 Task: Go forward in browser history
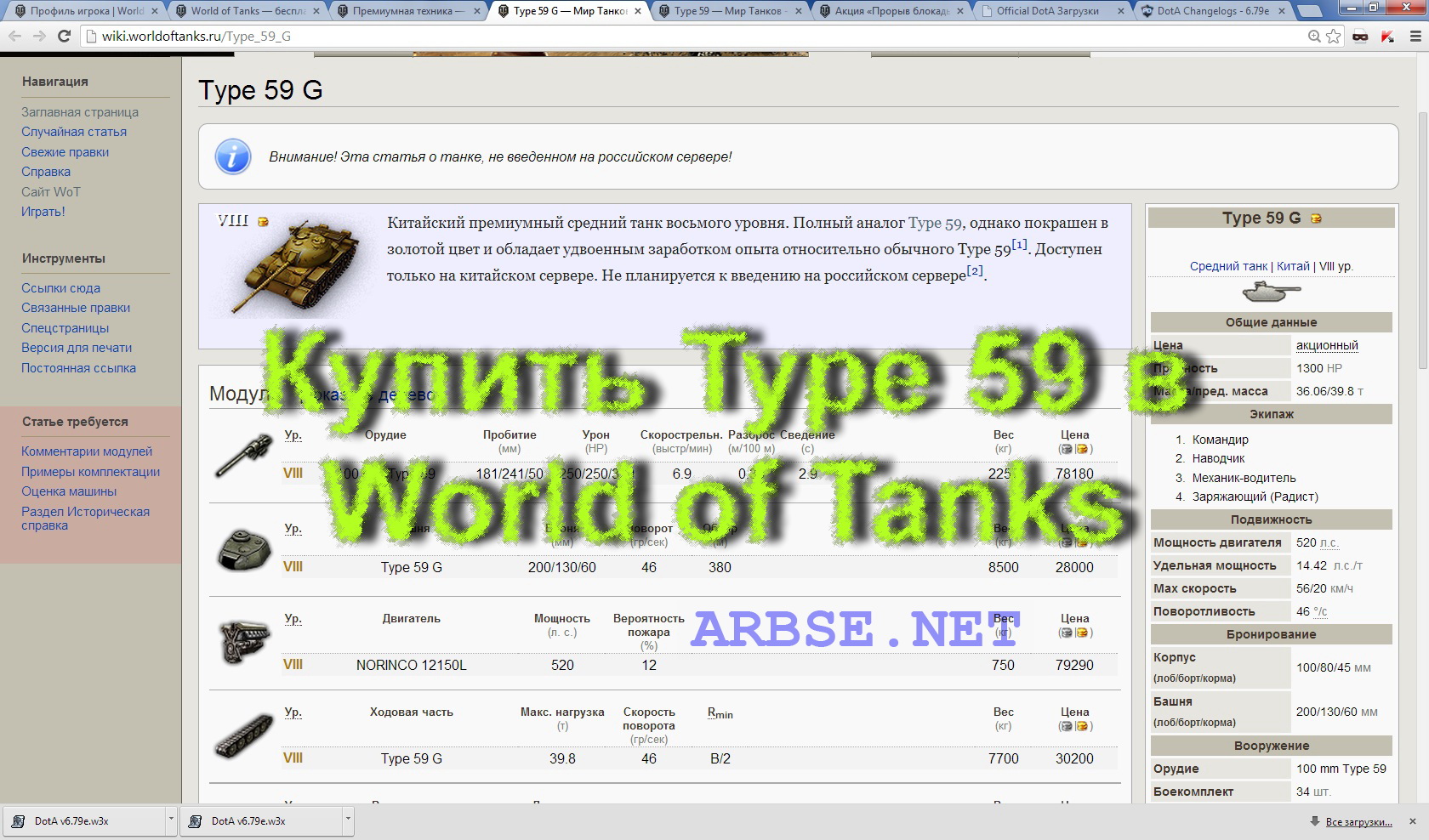[39, 36]
